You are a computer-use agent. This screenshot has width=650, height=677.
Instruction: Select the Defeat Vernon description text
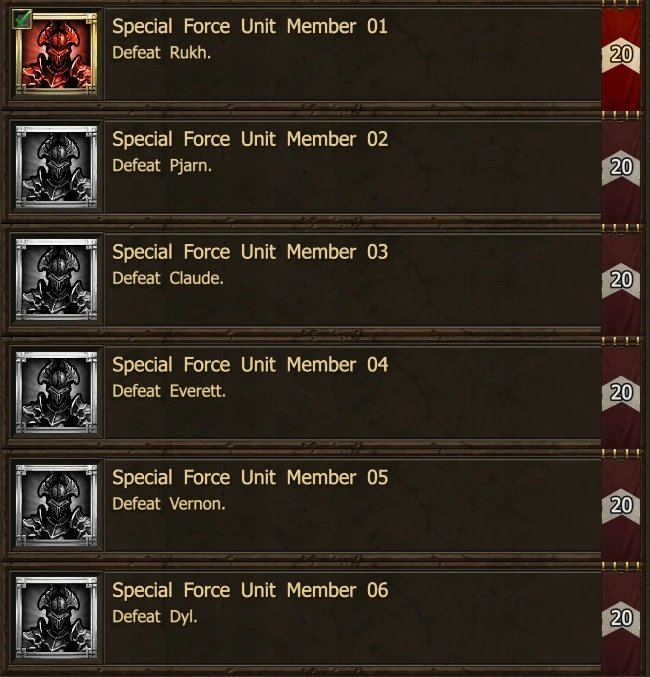[169, 504]
